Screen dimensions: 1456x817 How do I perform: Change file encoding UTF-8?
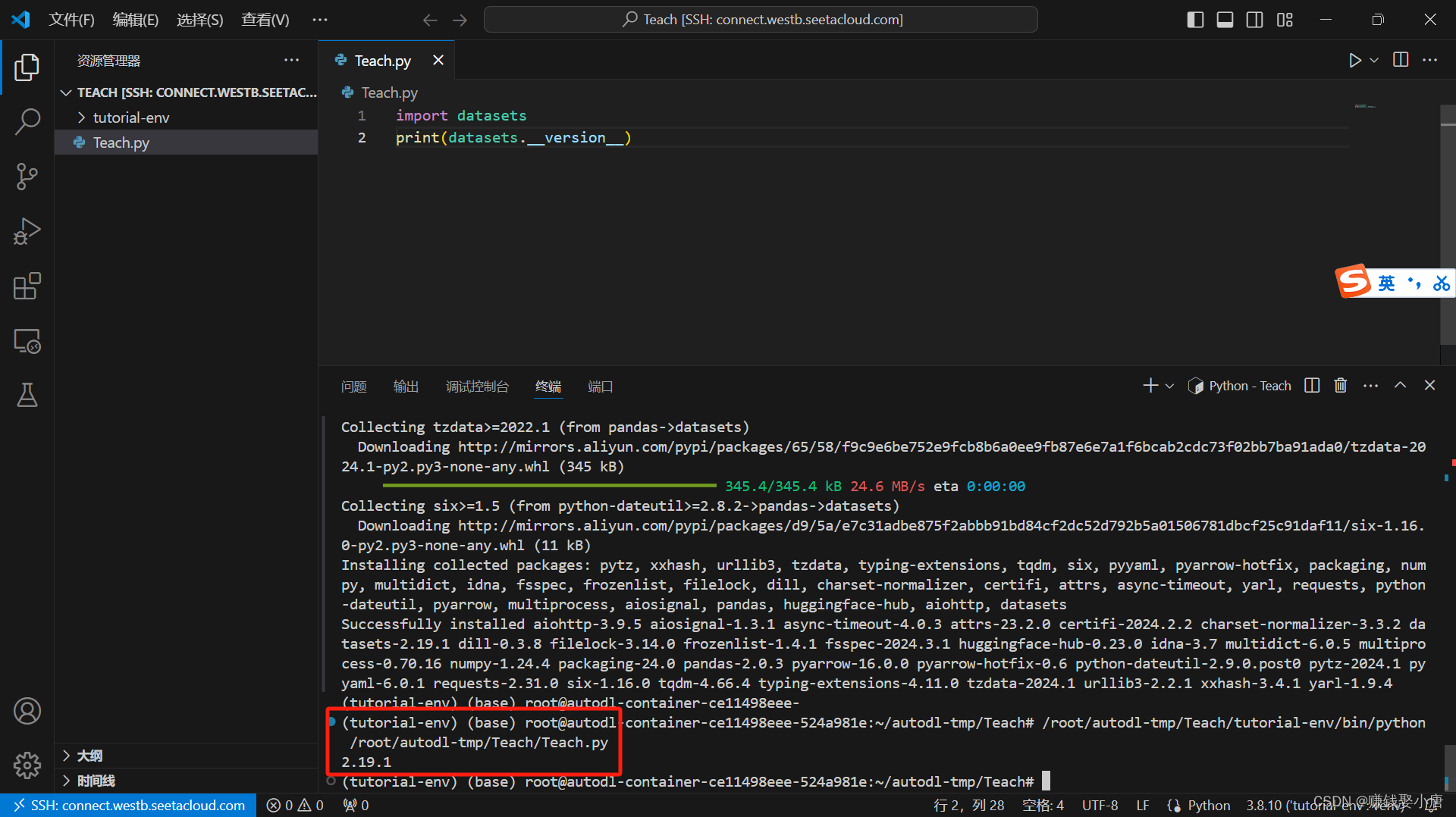point(1100,805)
